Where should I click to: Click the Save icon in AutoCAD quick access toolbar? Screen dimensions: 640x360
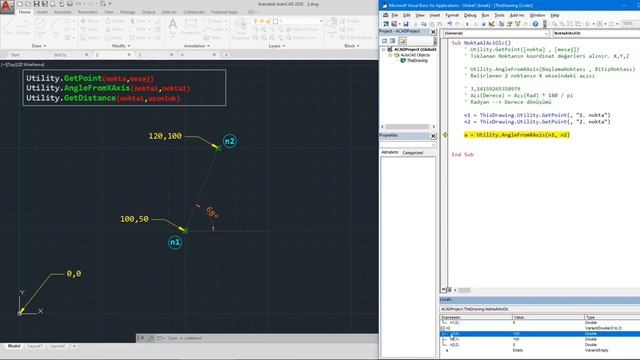click(x=36, y=4)
